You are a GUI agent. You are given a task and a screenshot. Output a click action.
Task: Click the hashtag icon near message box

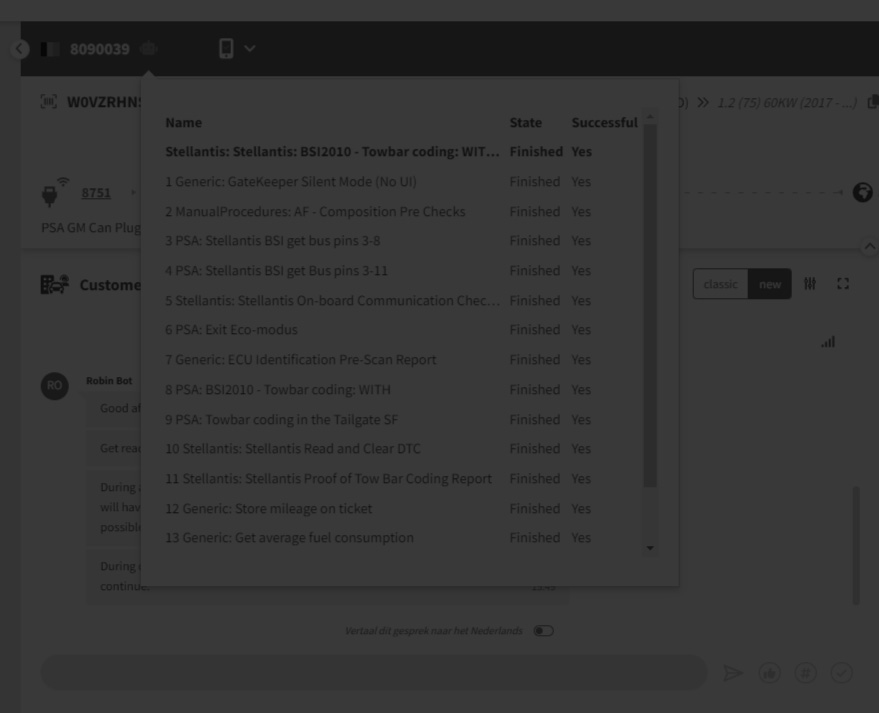805,673
